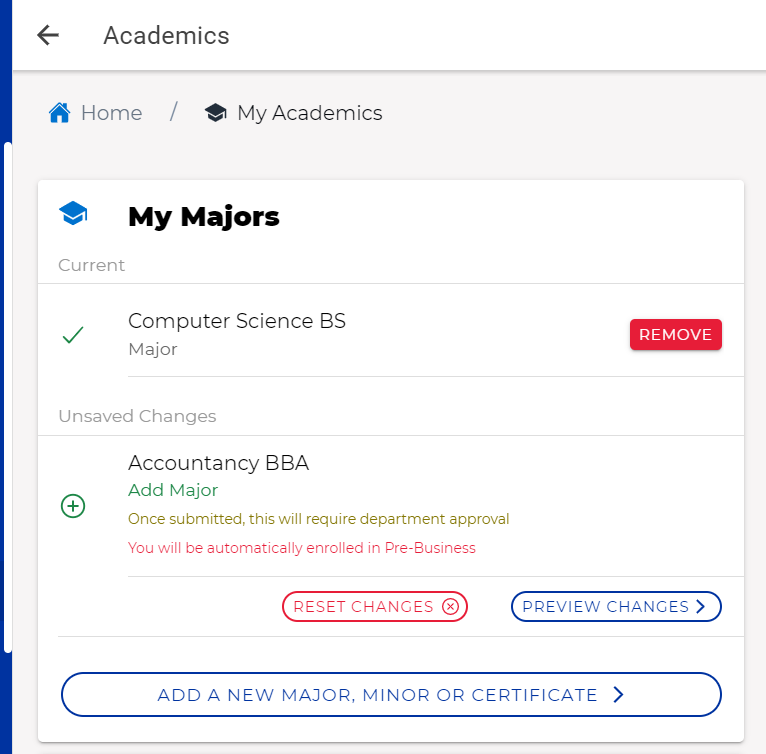
Task: Click the Add Major green label
Action: pyautogui.click(x=173, y=490)
